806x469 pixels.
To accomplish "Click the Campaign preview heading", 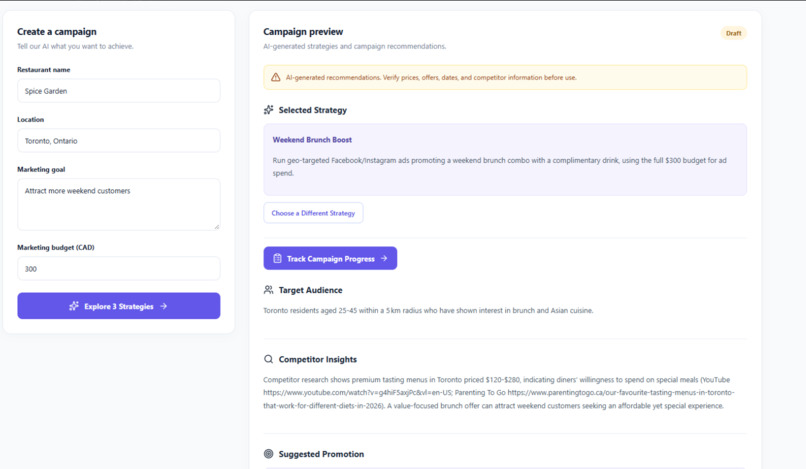I will (303, 32).
